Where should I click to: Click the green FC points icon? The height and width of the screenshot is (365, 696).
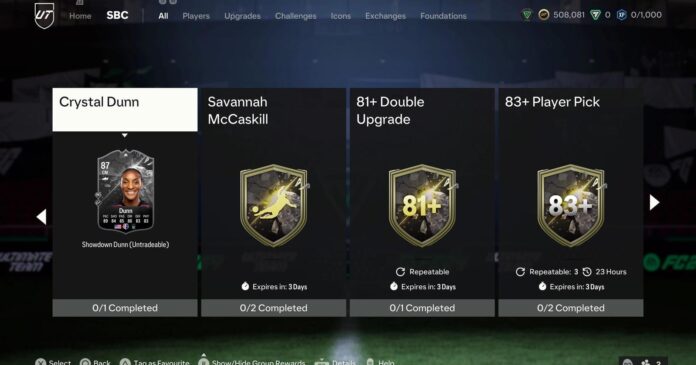click(595, 15)
